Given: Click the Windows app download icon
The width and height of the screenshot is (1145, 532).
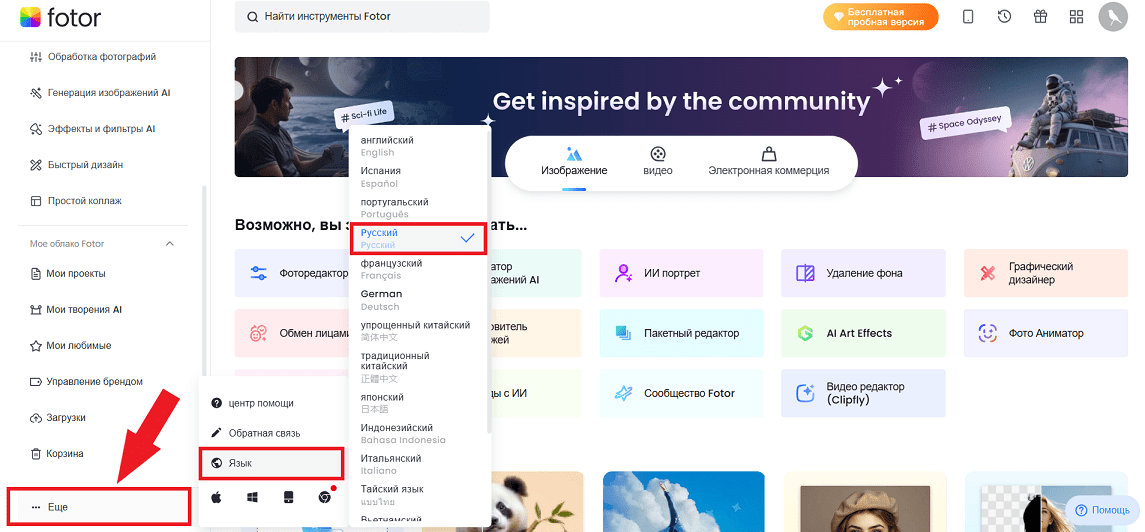Looking at the screenshot, I should [252, 497].
